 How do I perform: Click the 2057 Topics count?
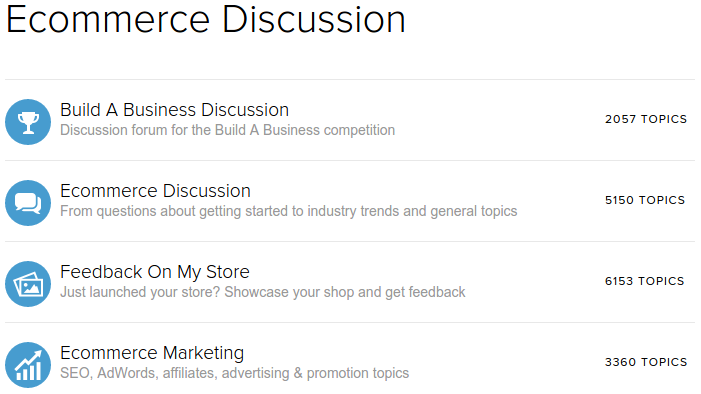click(646, 119)
